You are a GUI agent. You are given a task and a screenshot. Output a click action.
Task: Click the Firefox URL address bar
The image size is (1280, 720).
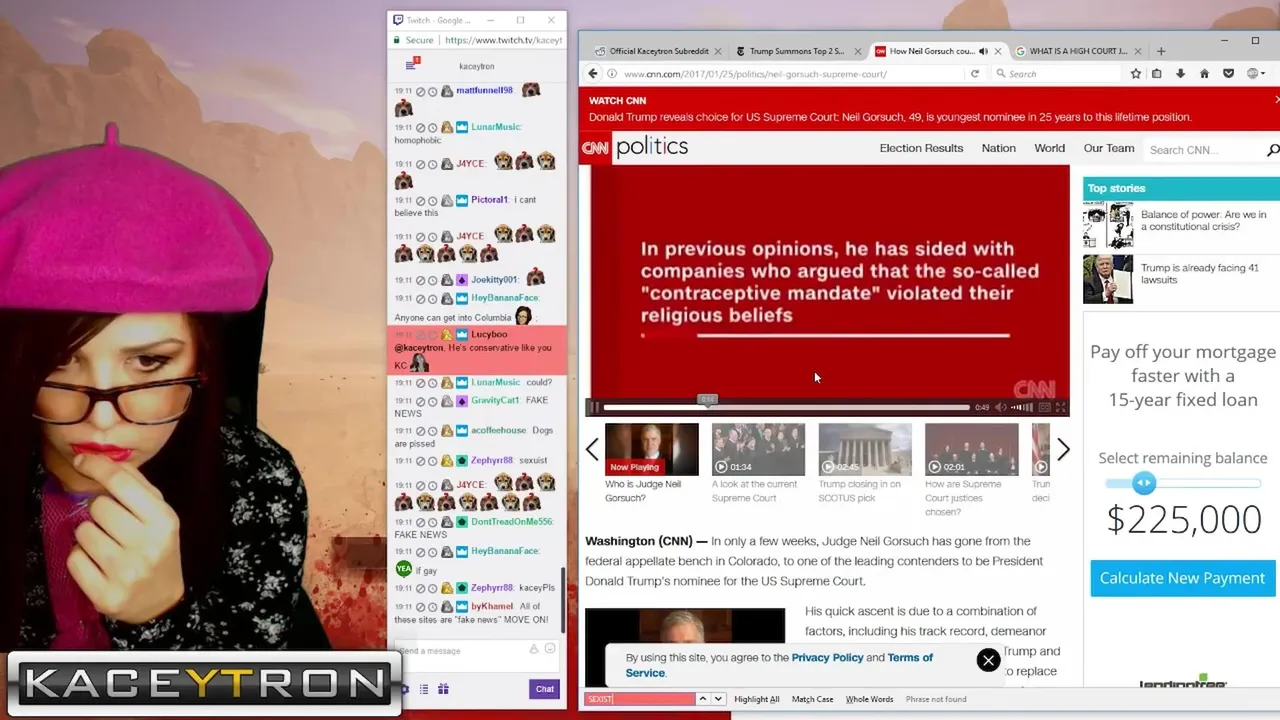pyautogui.click(x=790, y=73)
